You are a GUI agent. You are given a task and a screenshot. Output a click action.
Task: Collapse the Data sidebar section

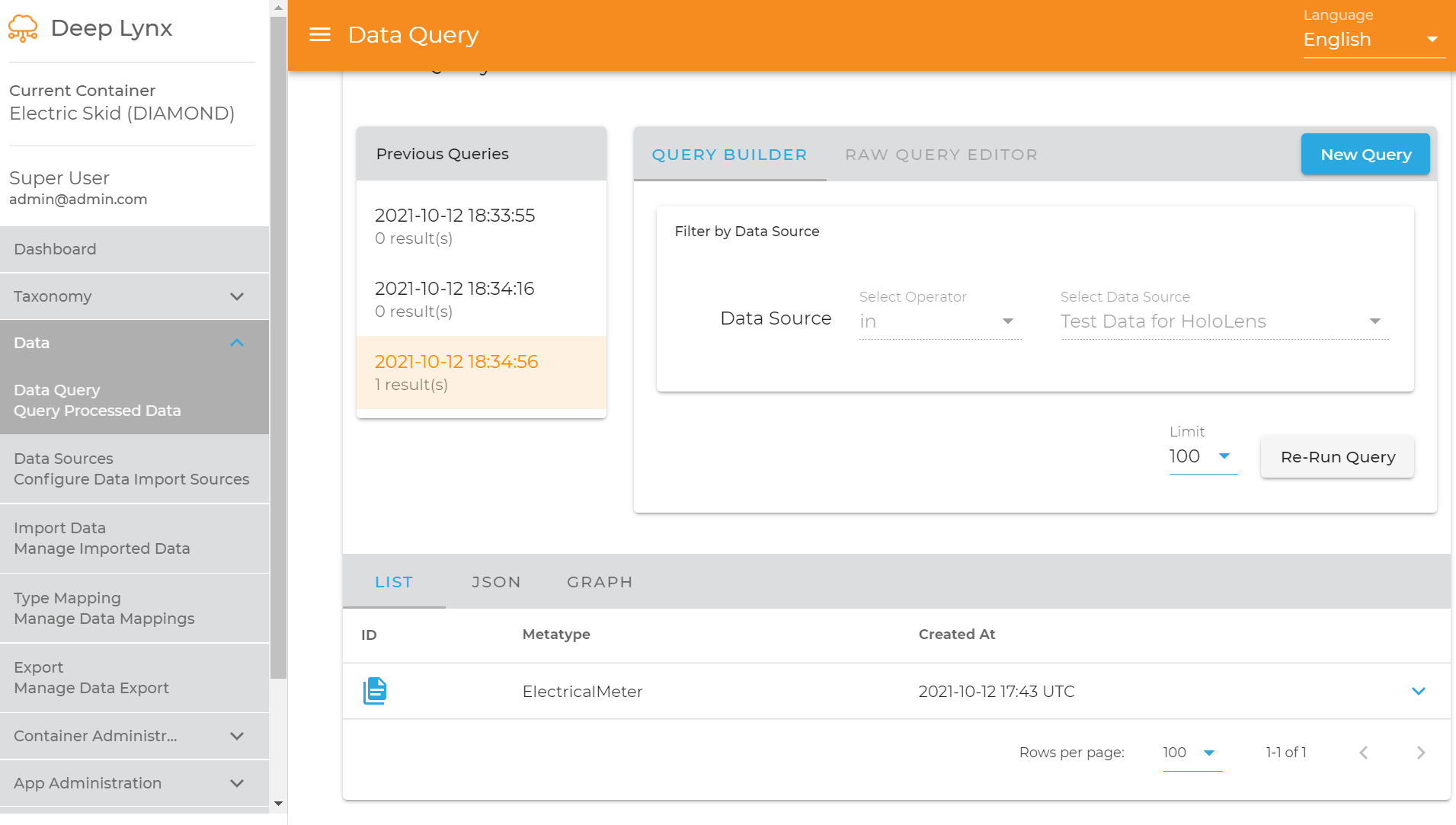(135, 343)
